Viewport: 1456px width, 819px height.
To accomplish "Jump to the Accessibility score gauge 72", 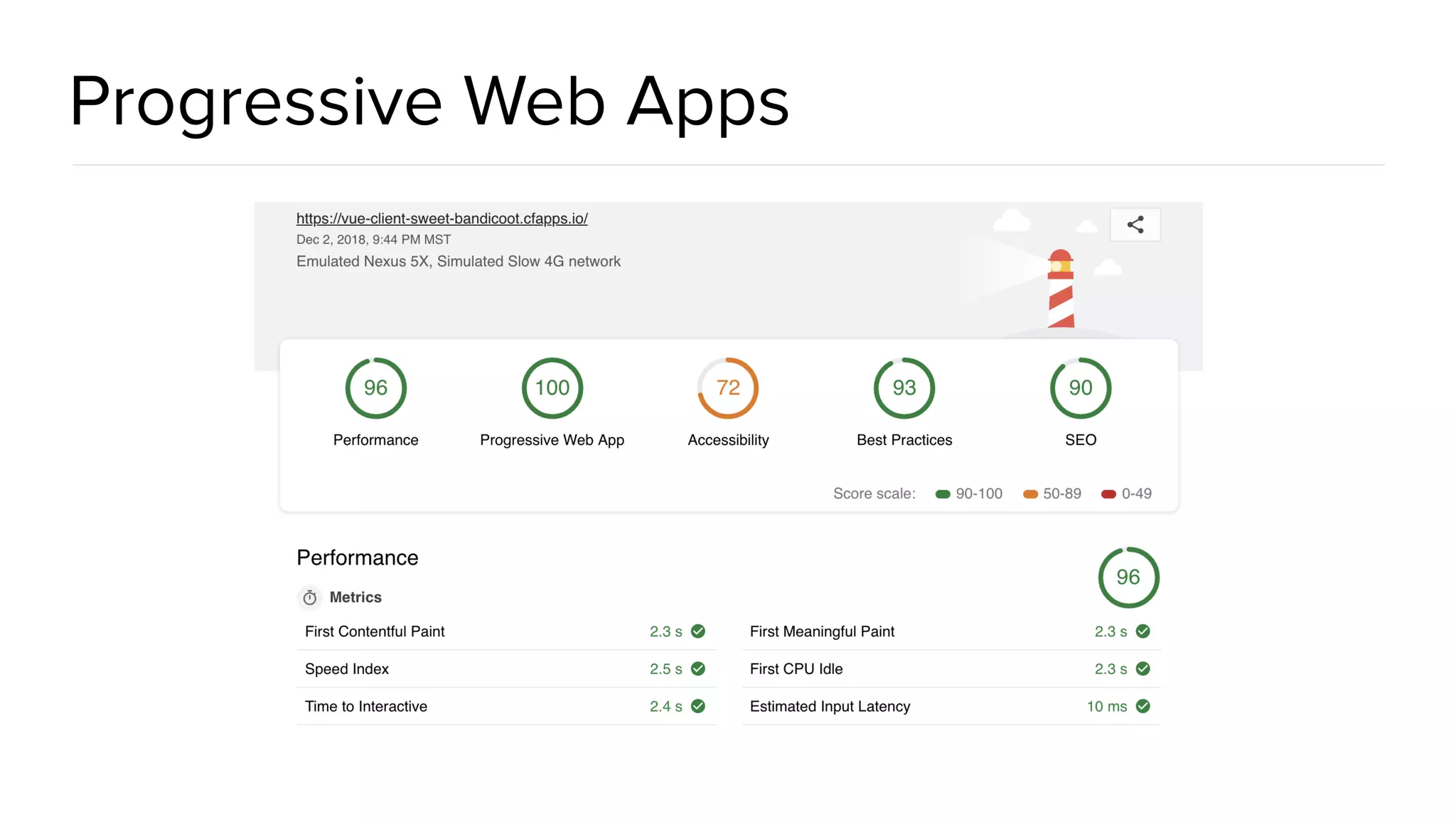I will pyautogui.click(x=728, y=388).
